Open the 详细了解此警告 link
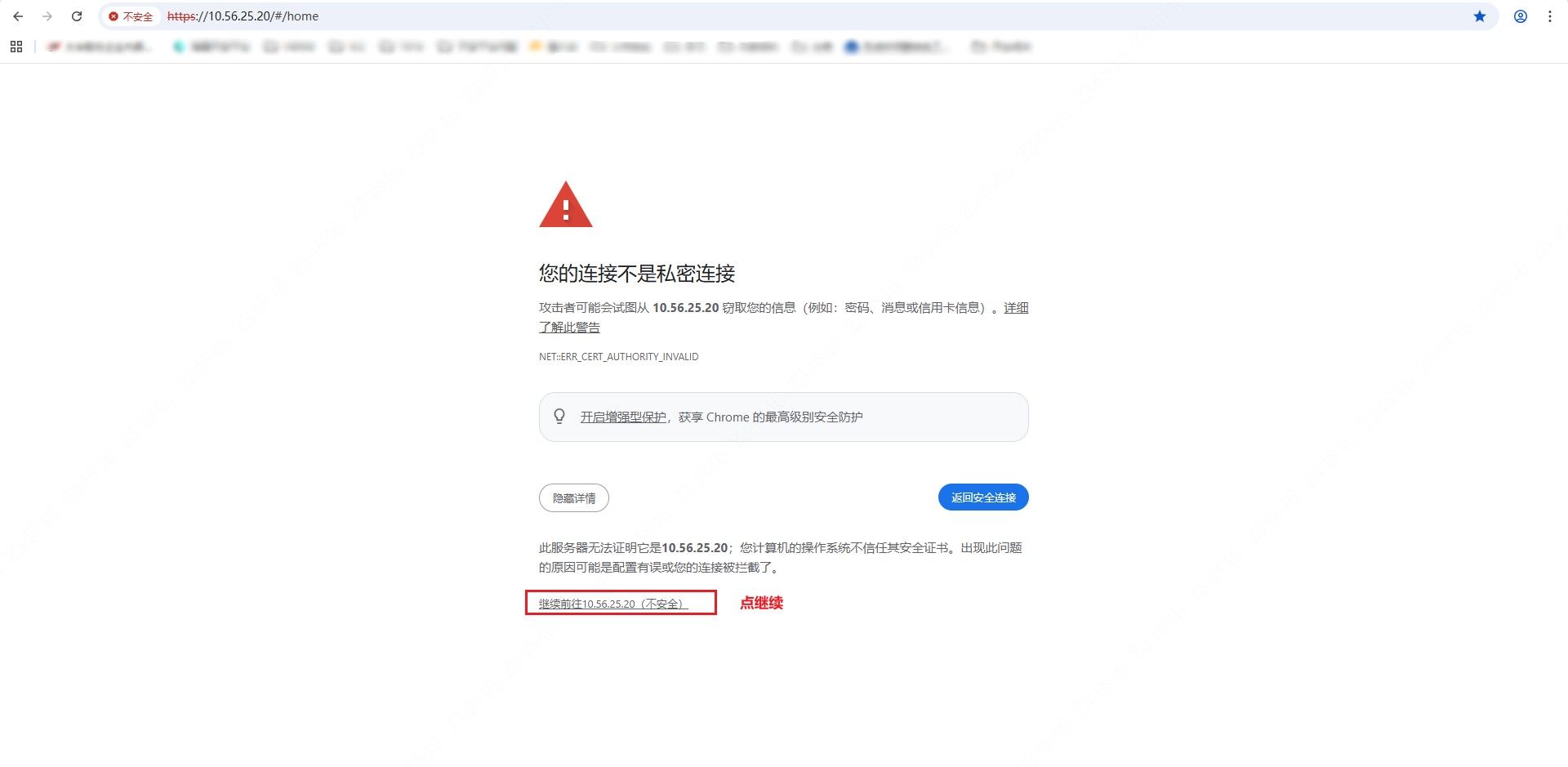 783,318
